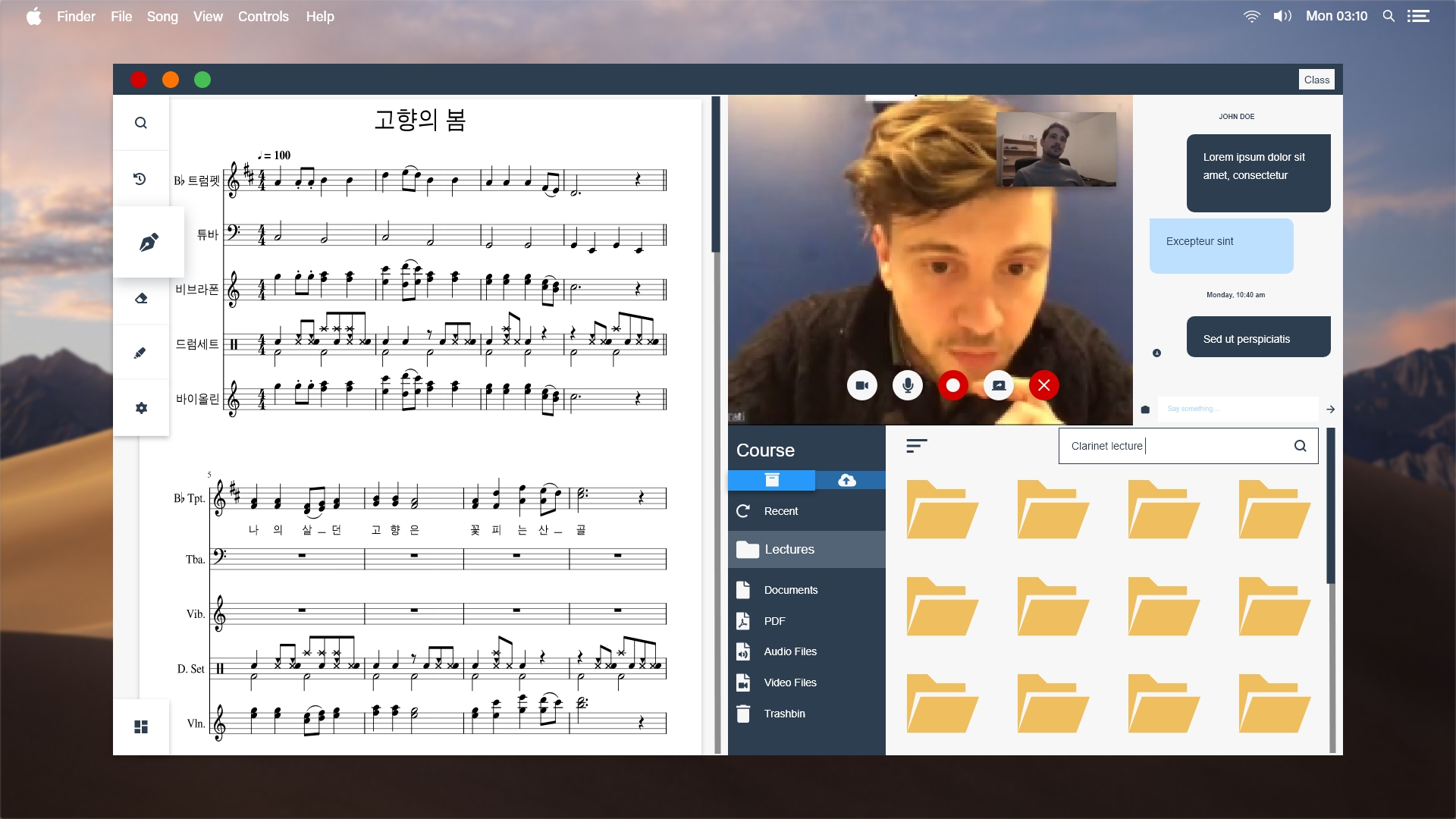Screen dimensions: 1456x819
Task: Mute the microphone in video call
Action: coord(908,385)
